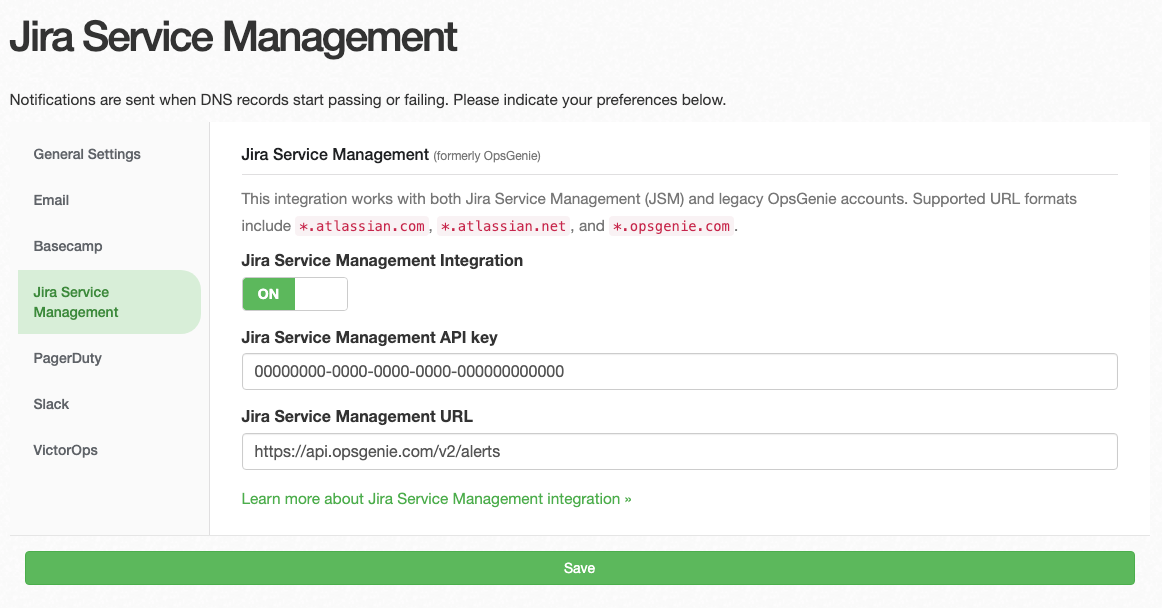Image resolution: width=1162 pixels, height=608 pixels.
Task: Click the ON label of the integration switch
Action: (268, 293)
